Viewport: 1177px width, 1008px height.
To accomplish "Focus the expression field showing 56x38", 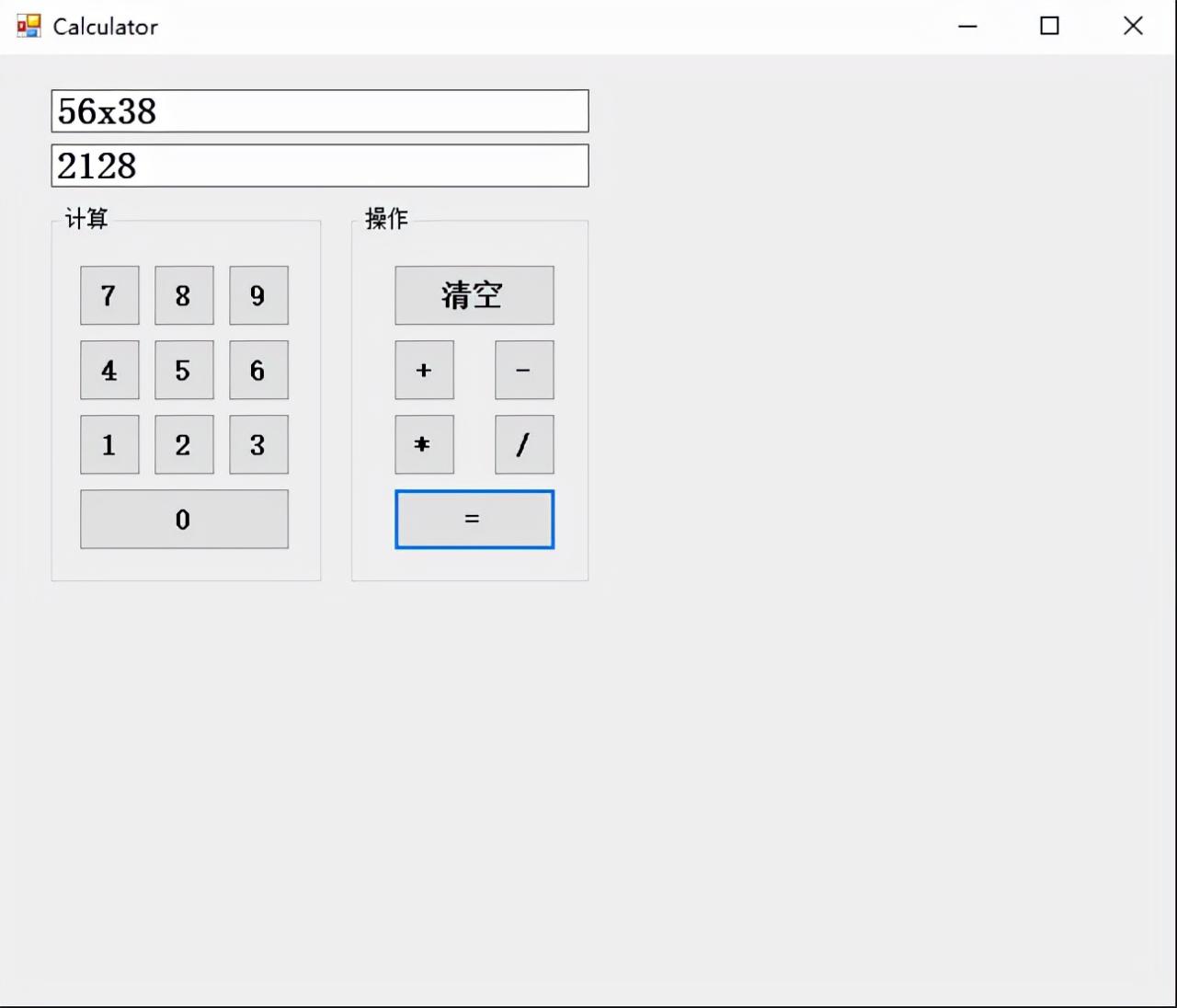I will [x=320, y=111].
